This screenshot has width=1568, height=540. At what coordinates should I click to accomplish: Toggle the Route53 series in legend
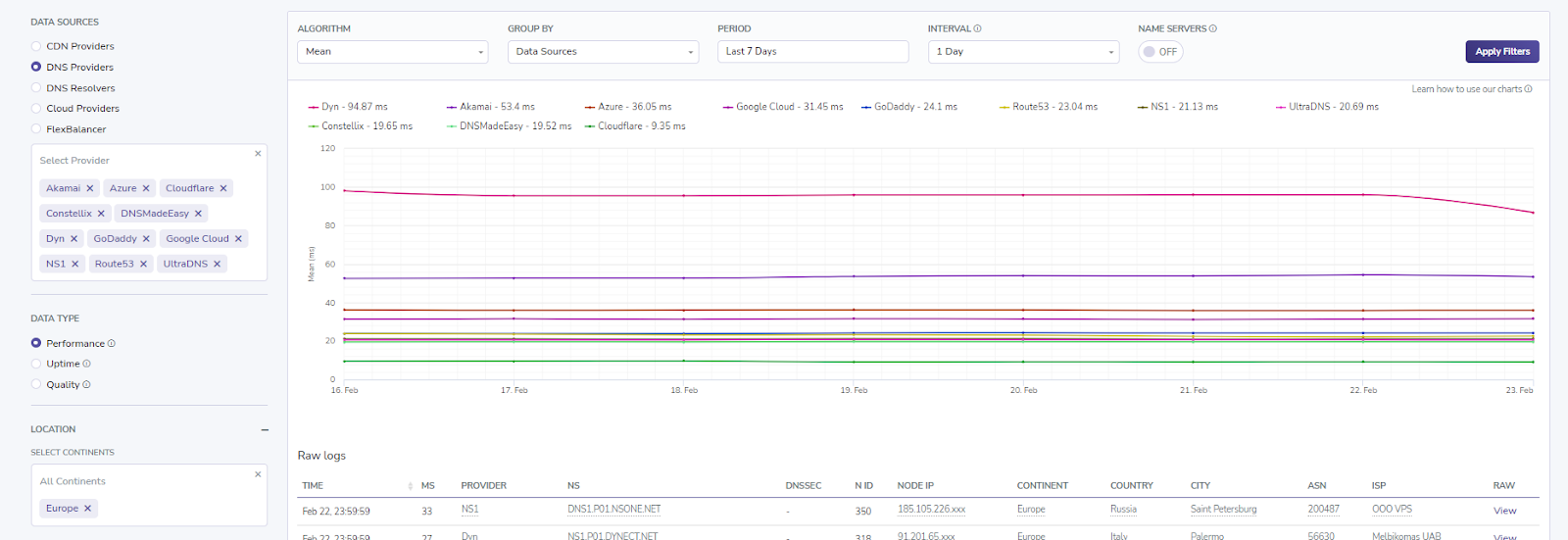[1049, 107]
